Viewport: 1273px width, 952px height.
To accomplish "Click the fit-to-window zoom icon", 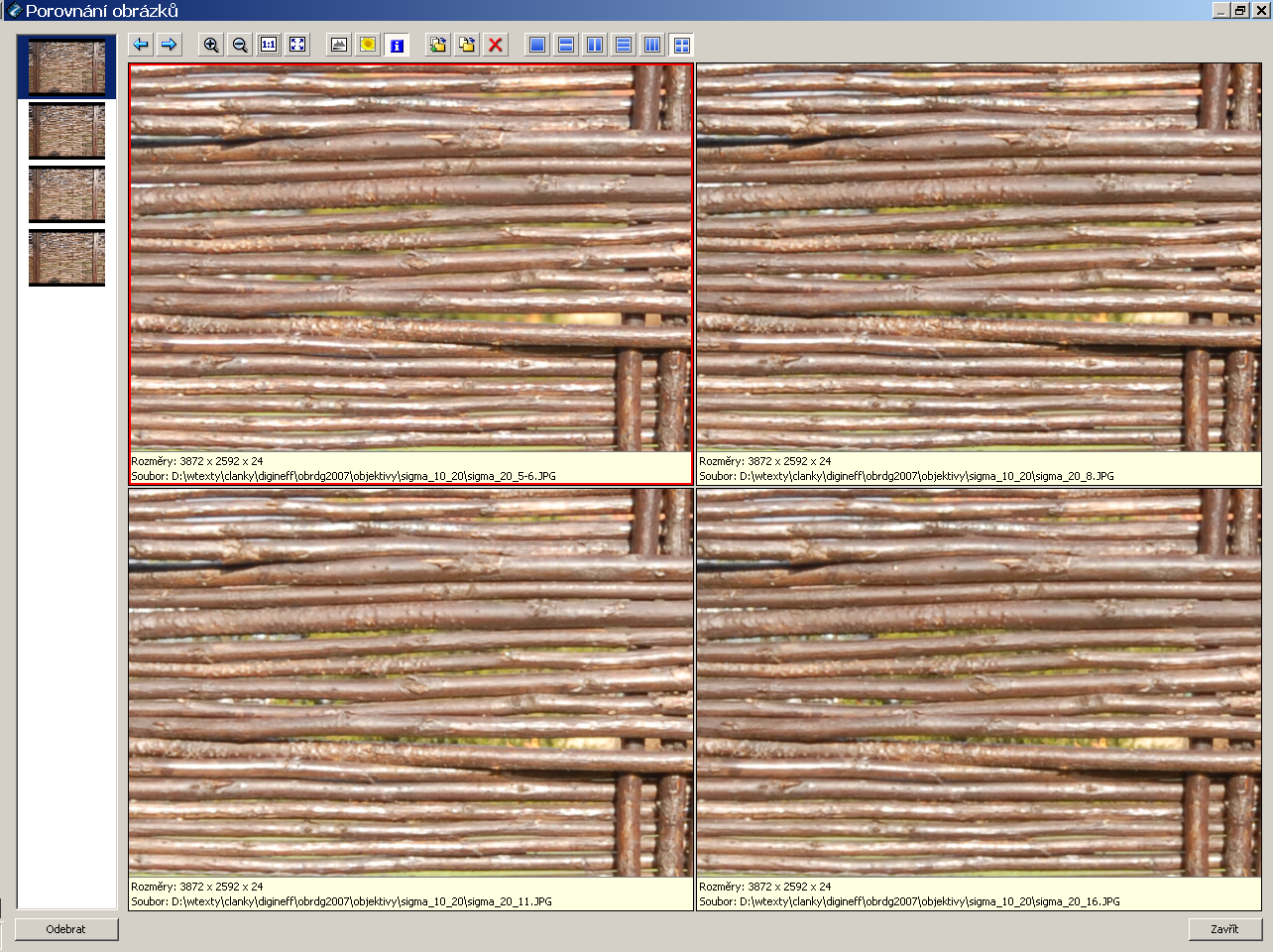I will 297,45.
